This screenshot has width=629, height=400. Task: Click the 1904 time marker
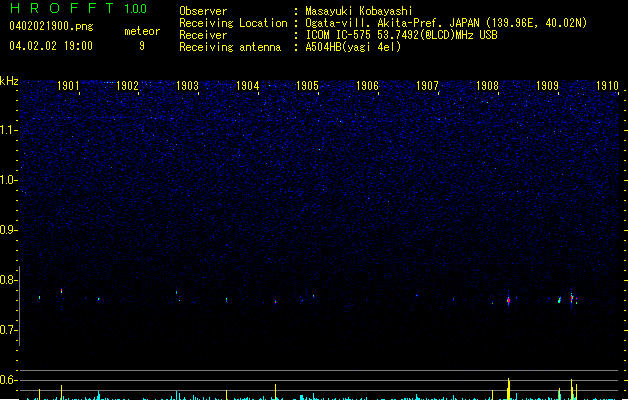(x=248, y=85)
